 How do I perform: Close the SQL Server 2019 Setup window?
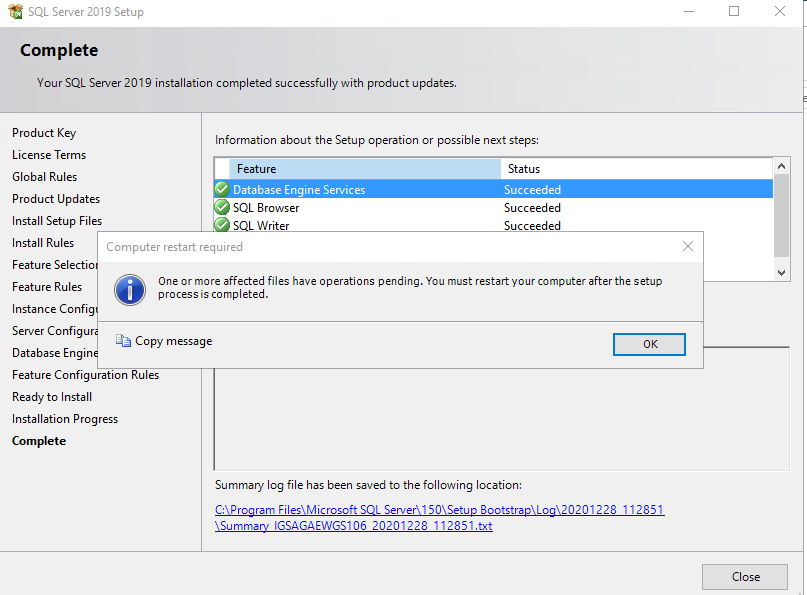[780, 11]
